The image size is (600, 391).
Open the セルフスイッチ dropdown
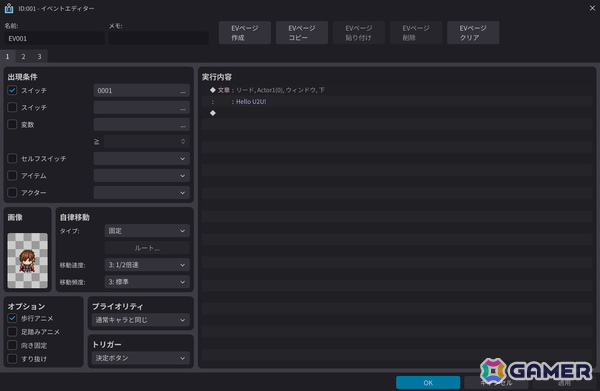142,158
